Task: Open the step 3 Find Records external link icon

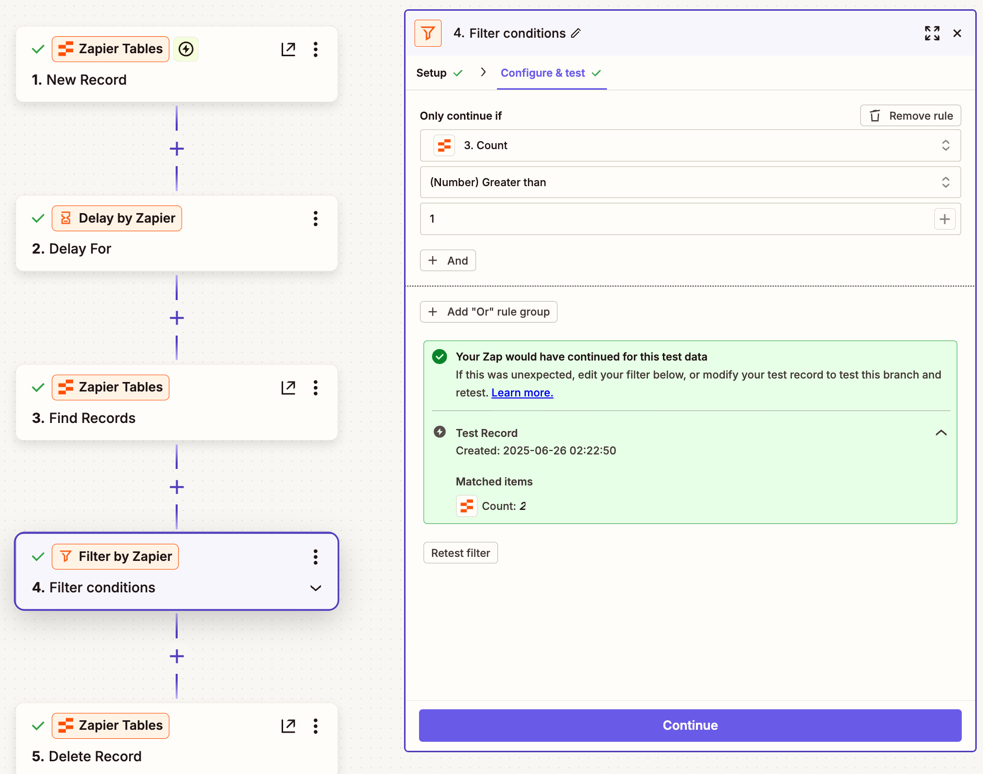Action: coord(288,387)
